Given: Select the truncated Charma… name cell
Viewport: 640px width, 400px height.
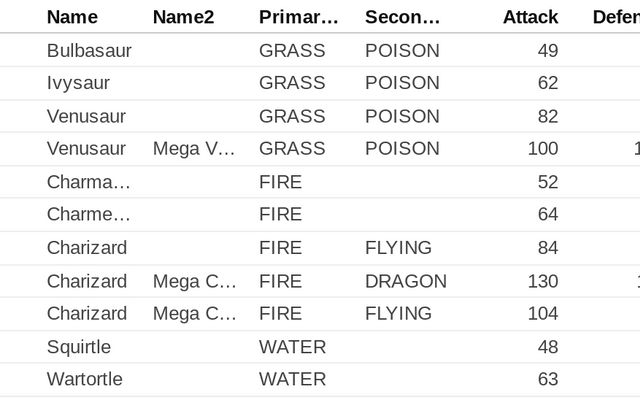Looking at the screenshot, I should tap(88, 182).
